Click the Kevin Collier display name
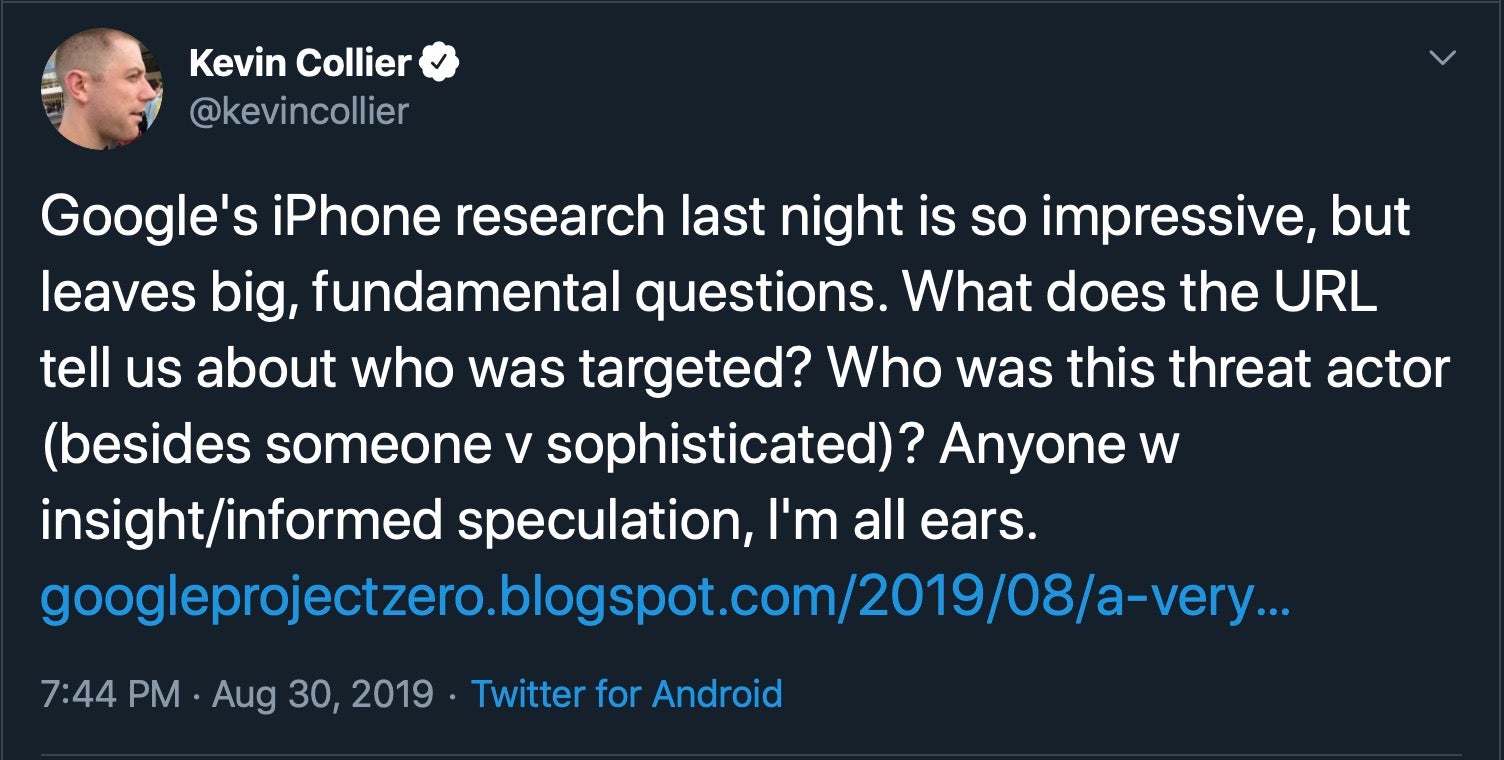Screen dimensions: 1504x760 click(x=300, y=64)
